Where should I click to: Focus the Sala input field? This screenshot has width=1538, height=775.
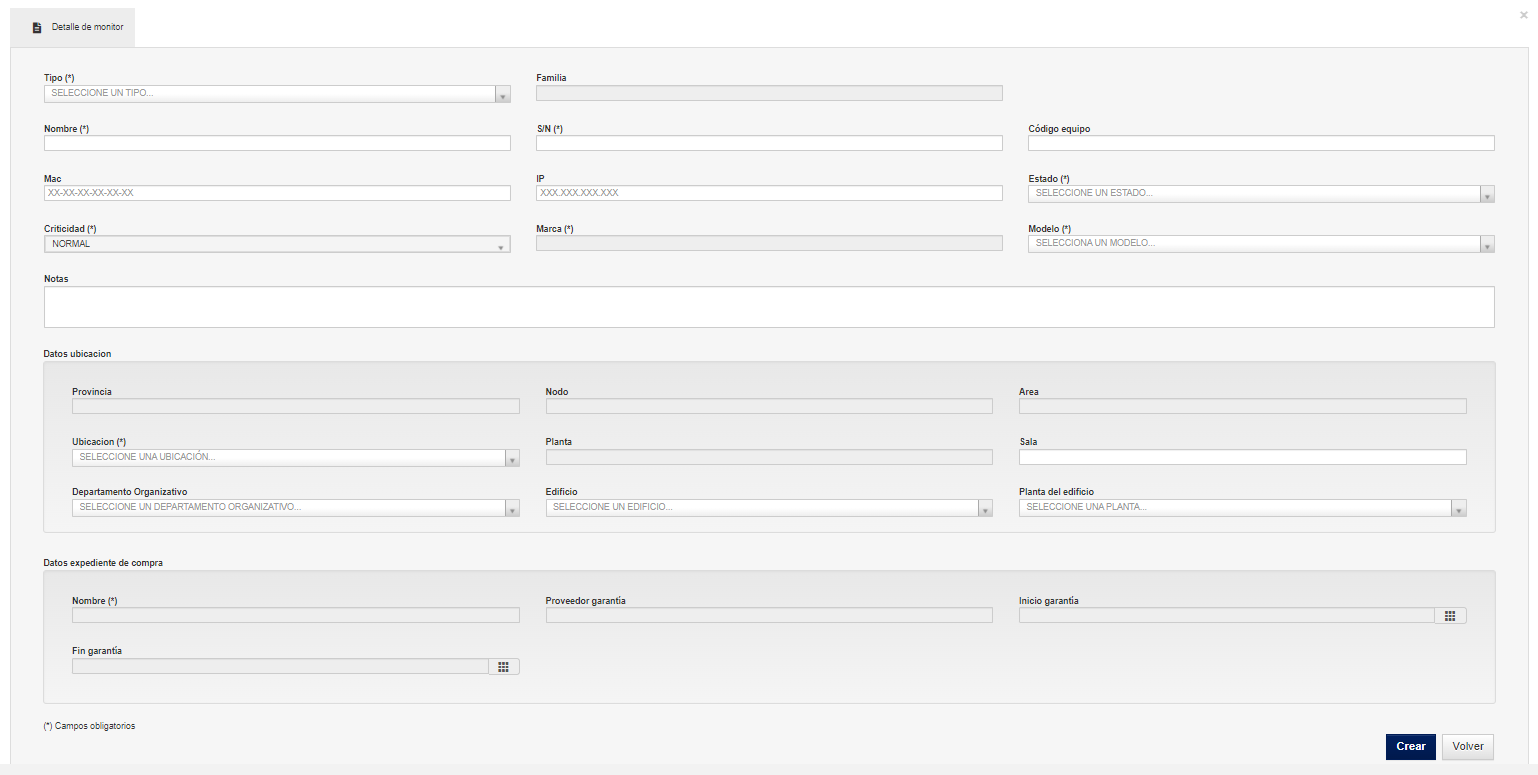(x=1243, y=457)
